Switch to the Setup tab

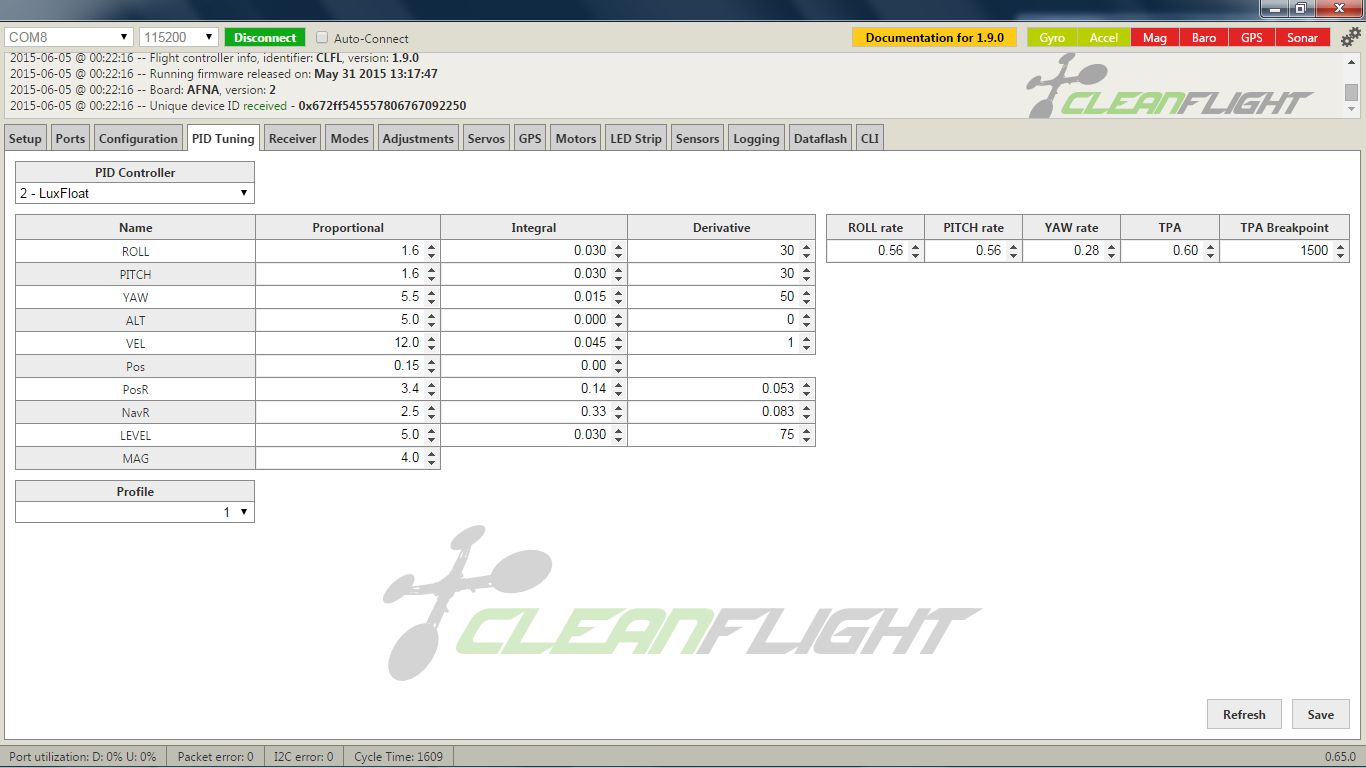[25, 138]
